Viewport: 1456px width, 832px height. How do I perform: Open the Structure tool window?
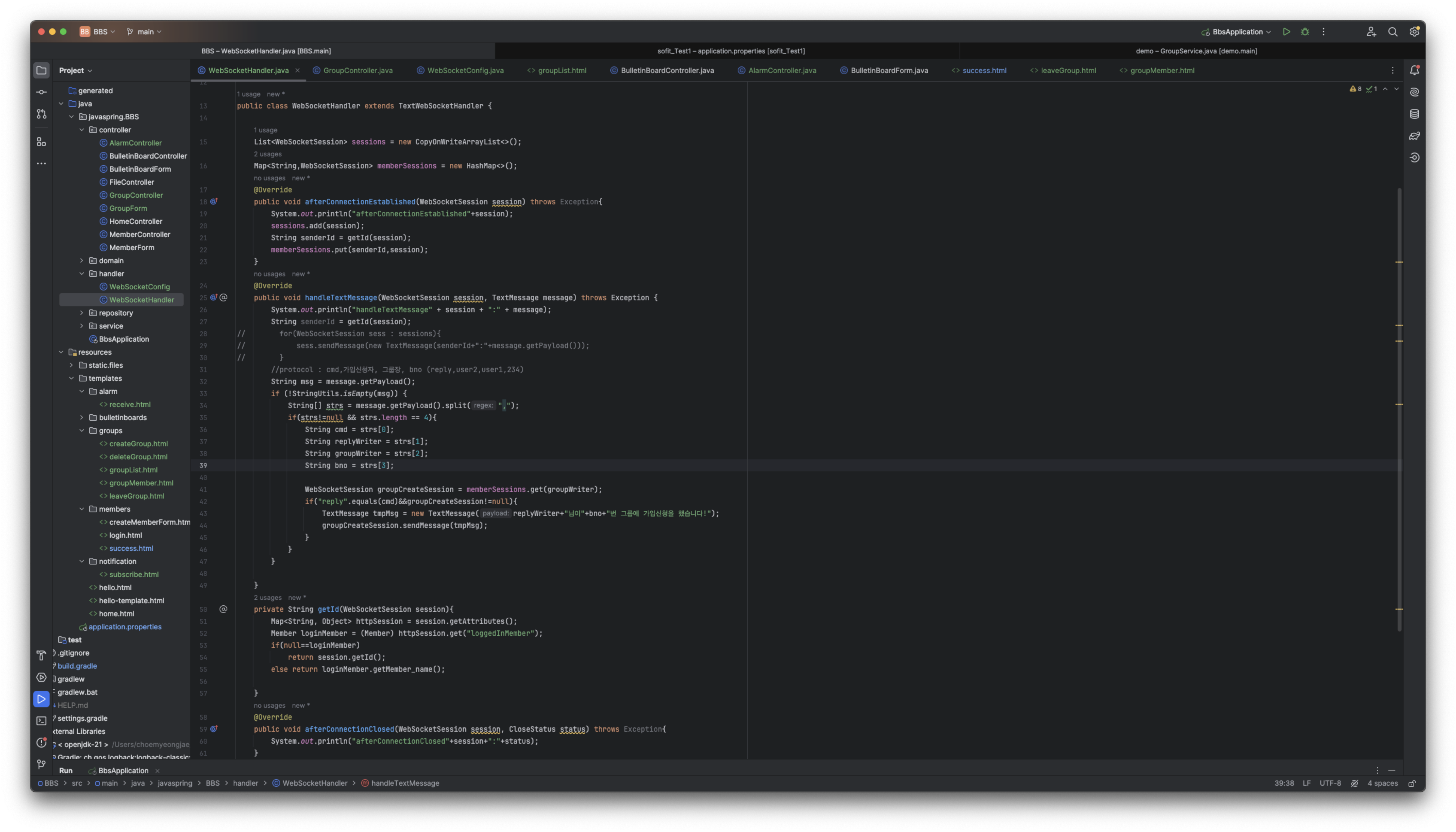click(x=41, y=141)
